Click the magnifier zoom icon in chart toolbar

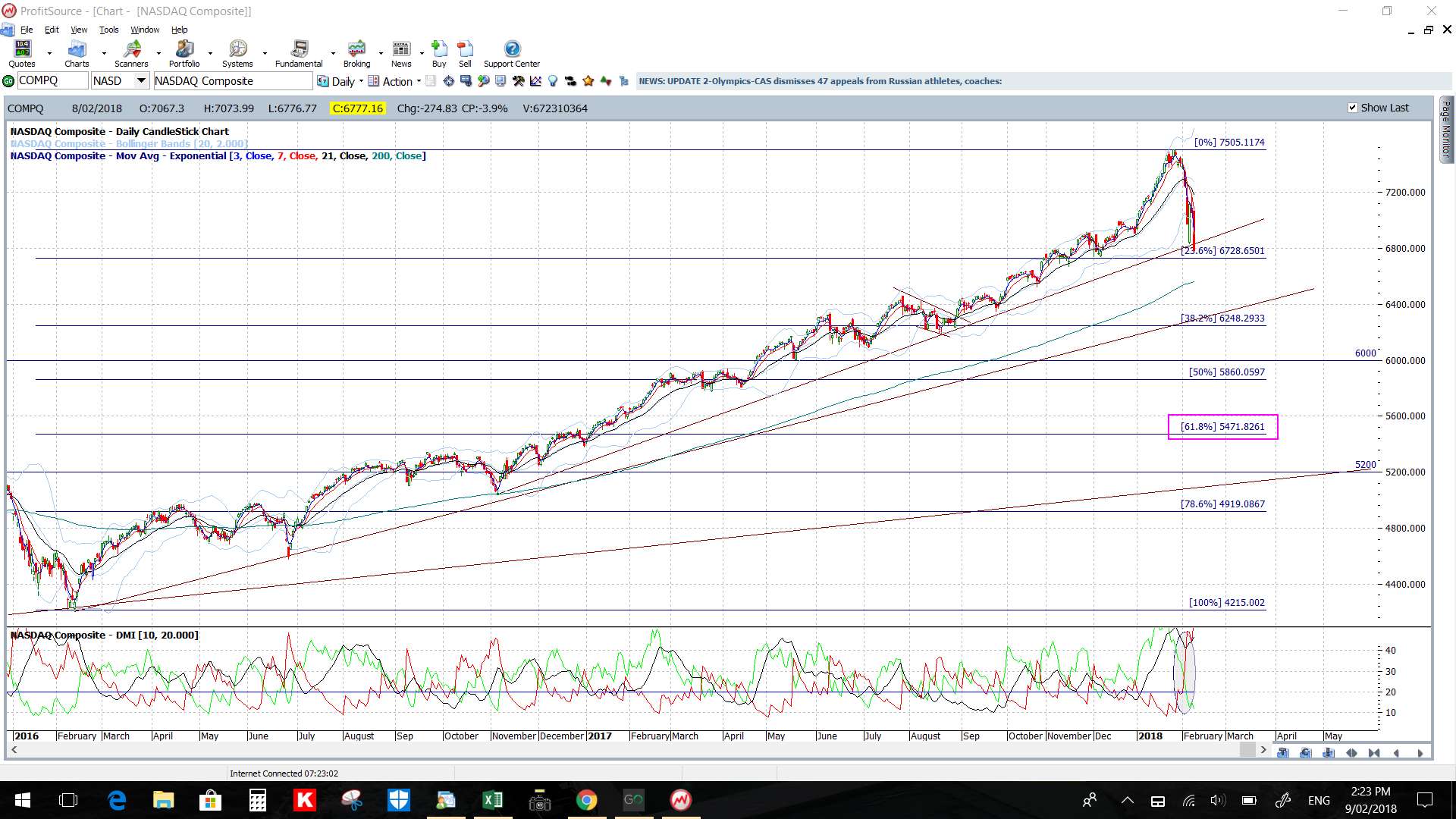tap(483, 81)
